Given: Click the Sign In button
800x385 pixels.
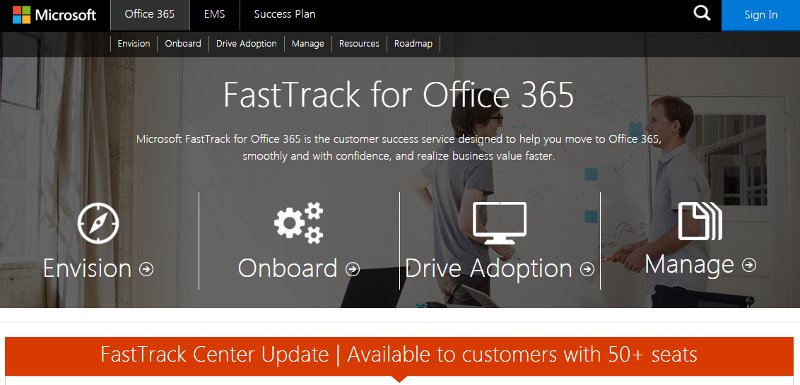Looking at the screenshot, I should click(x=761, y=15).
